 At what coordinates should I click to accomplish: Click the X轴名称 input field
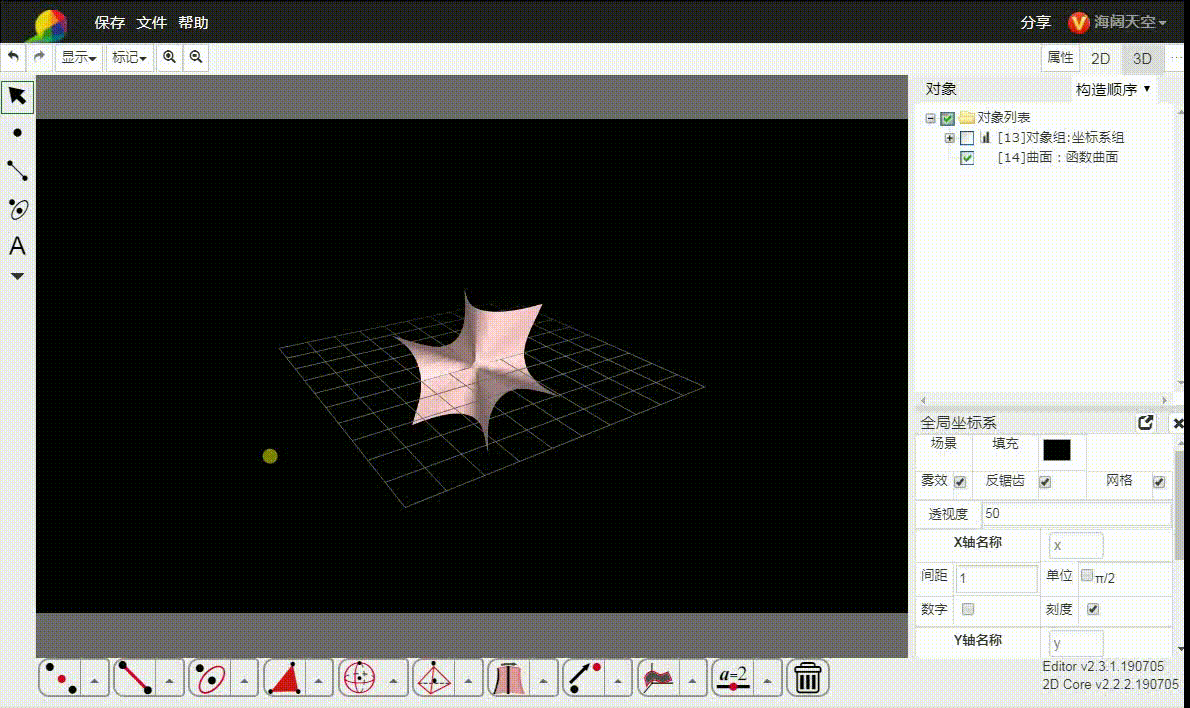tap(1076, 546)
